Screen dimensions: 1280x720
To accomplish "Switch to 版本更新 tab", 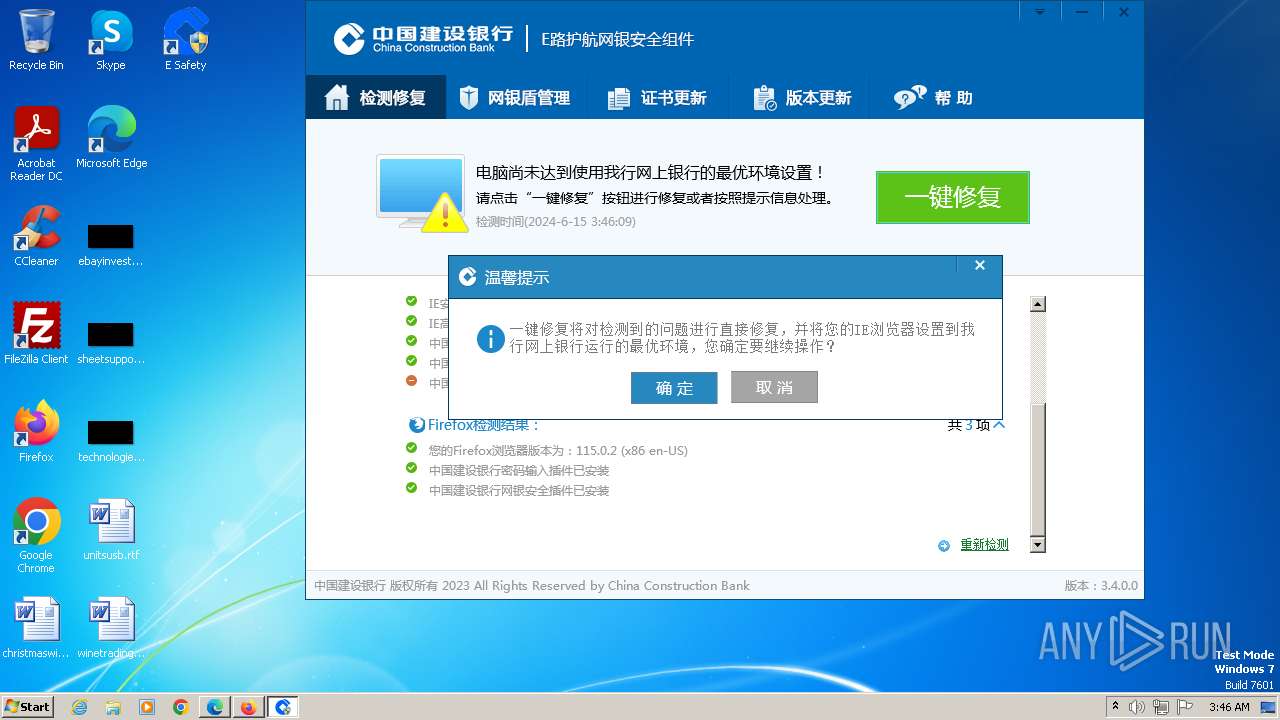I will tap(802, 98).
